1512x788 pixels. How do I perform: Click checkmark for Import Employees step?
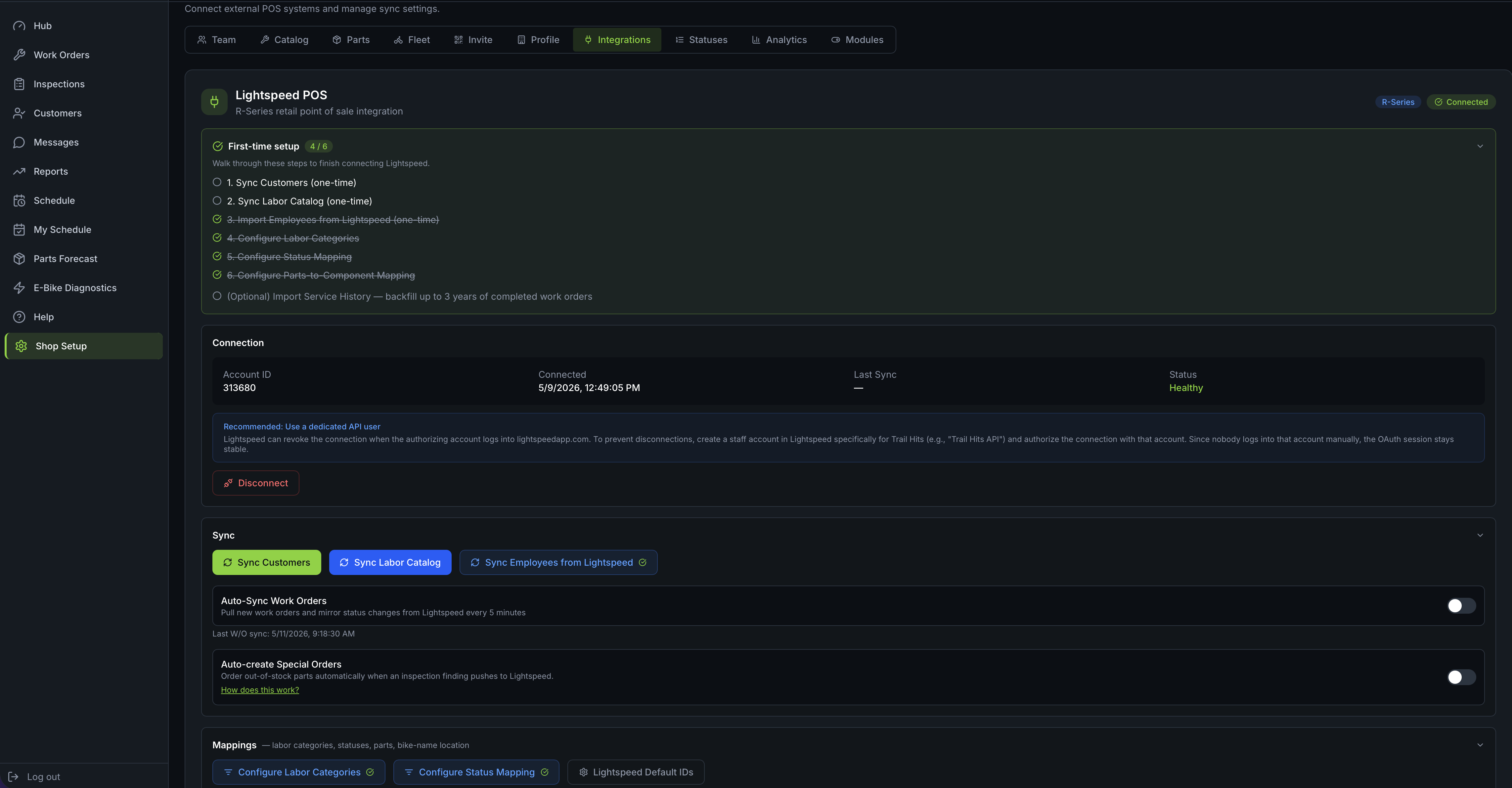pyautogui.click(x=217, y=219)
